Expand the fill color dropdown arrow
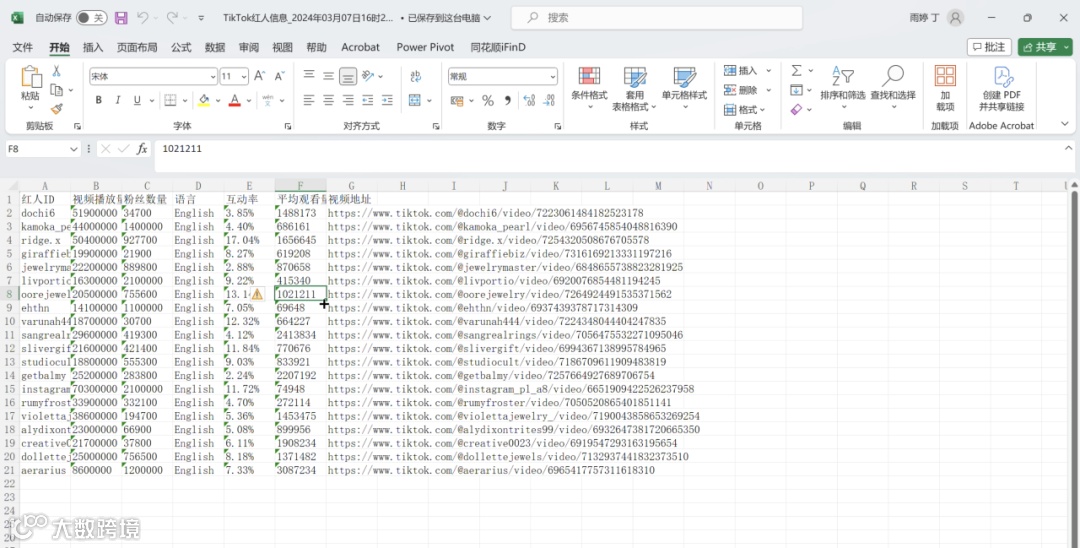The width and height of the screenshot is (1080, 548). click(x=218, y=101)
